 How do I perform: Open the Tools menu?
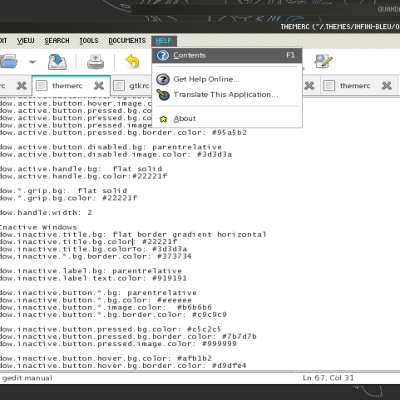click(89, 41)
